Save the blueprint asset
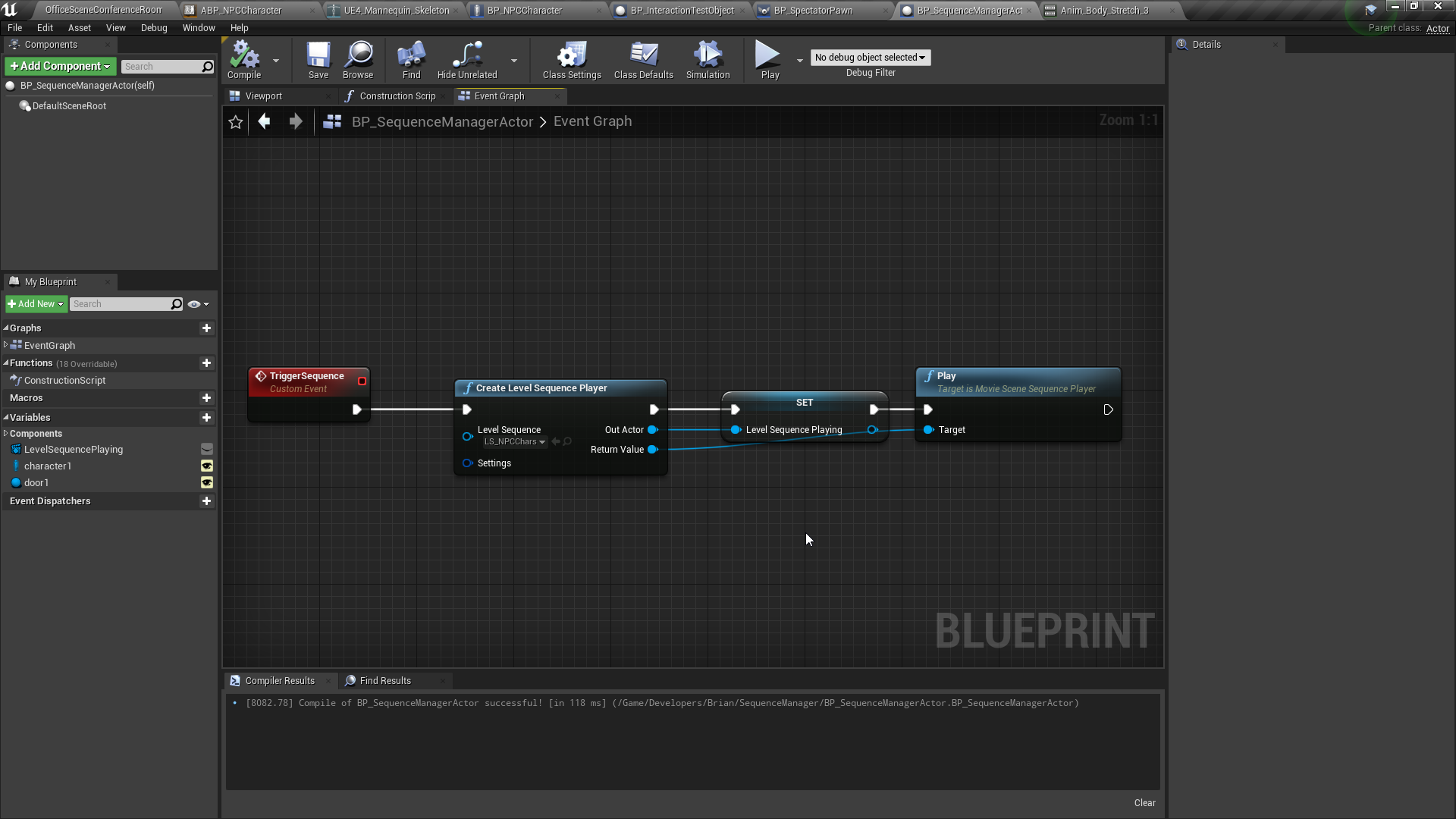 pos(318,61)
